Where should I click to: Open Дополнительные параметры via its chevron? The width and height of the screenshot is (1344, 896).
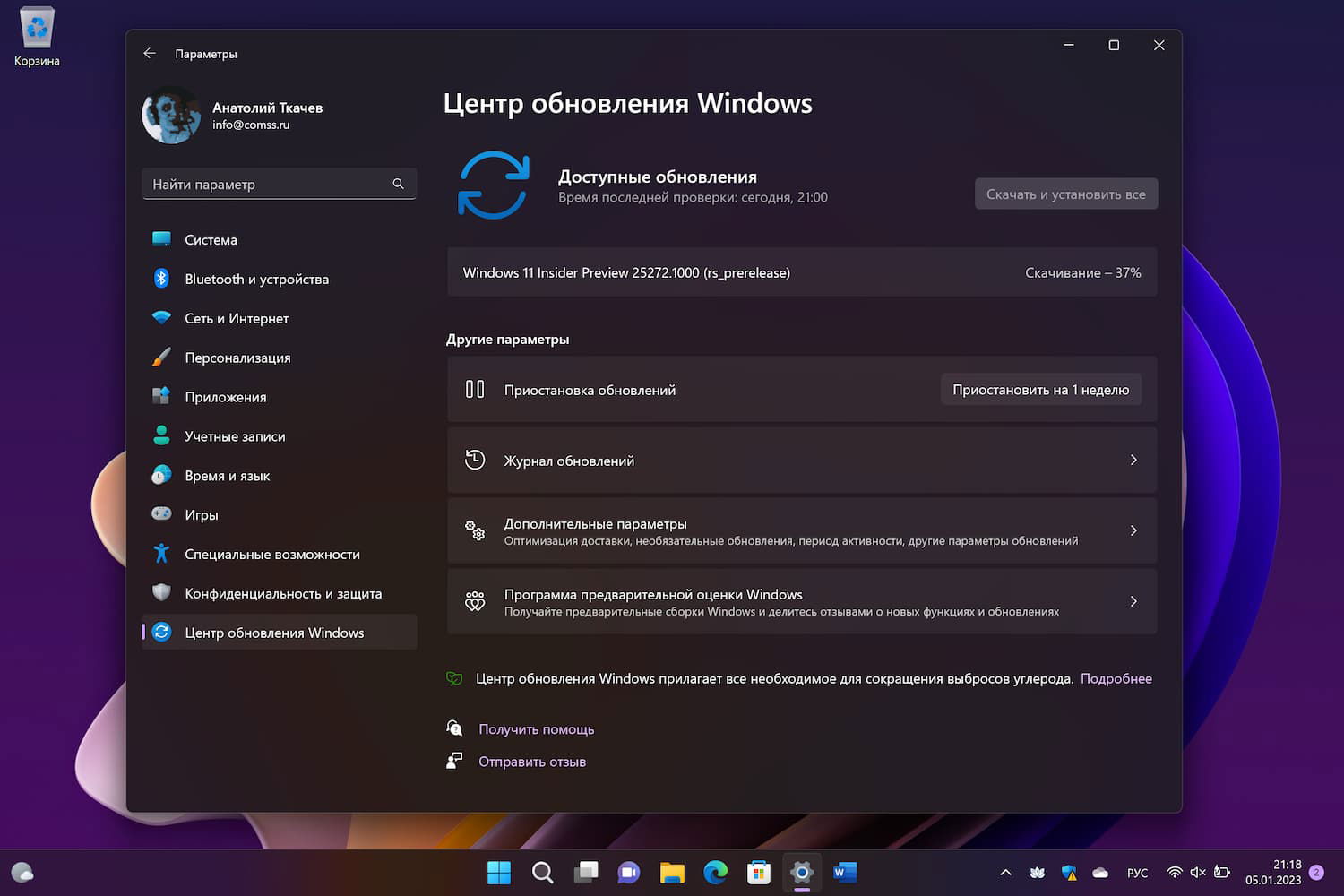[1133, 530]
